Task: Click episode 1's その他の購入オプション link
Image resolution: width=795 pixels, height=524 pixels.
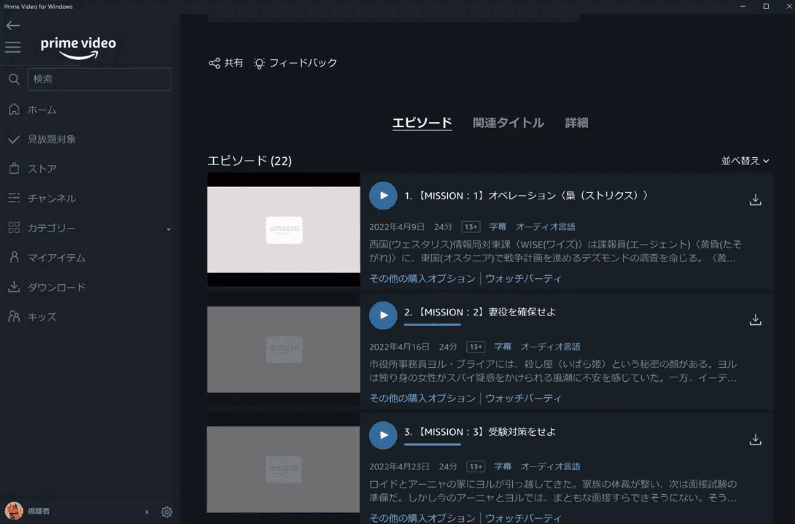Action: click(x=422, y=278)
